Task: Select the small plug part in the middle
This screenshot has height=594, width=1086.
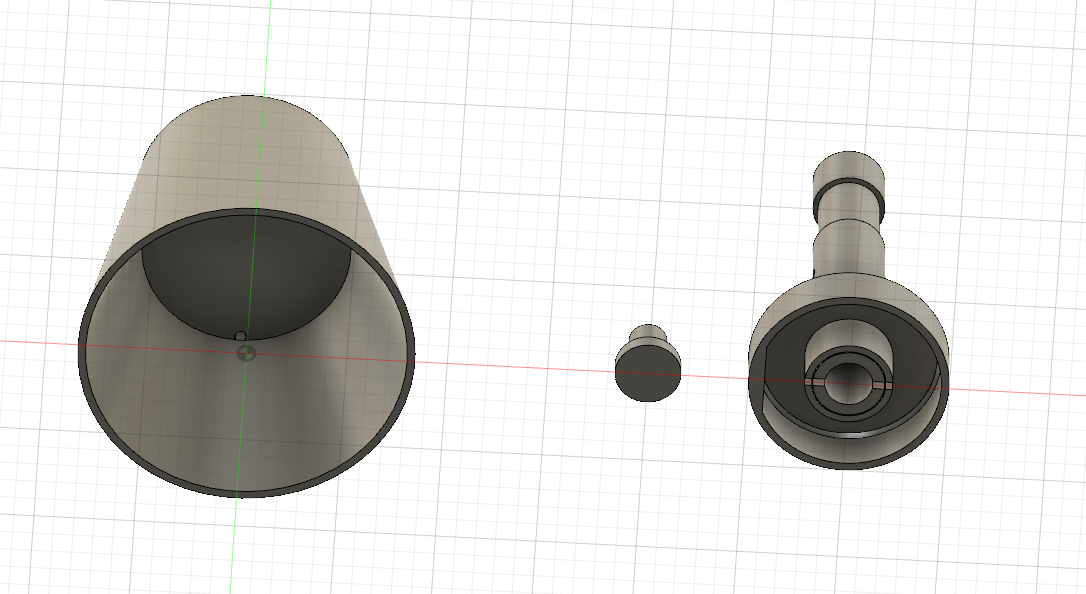Action: (648, 362)
